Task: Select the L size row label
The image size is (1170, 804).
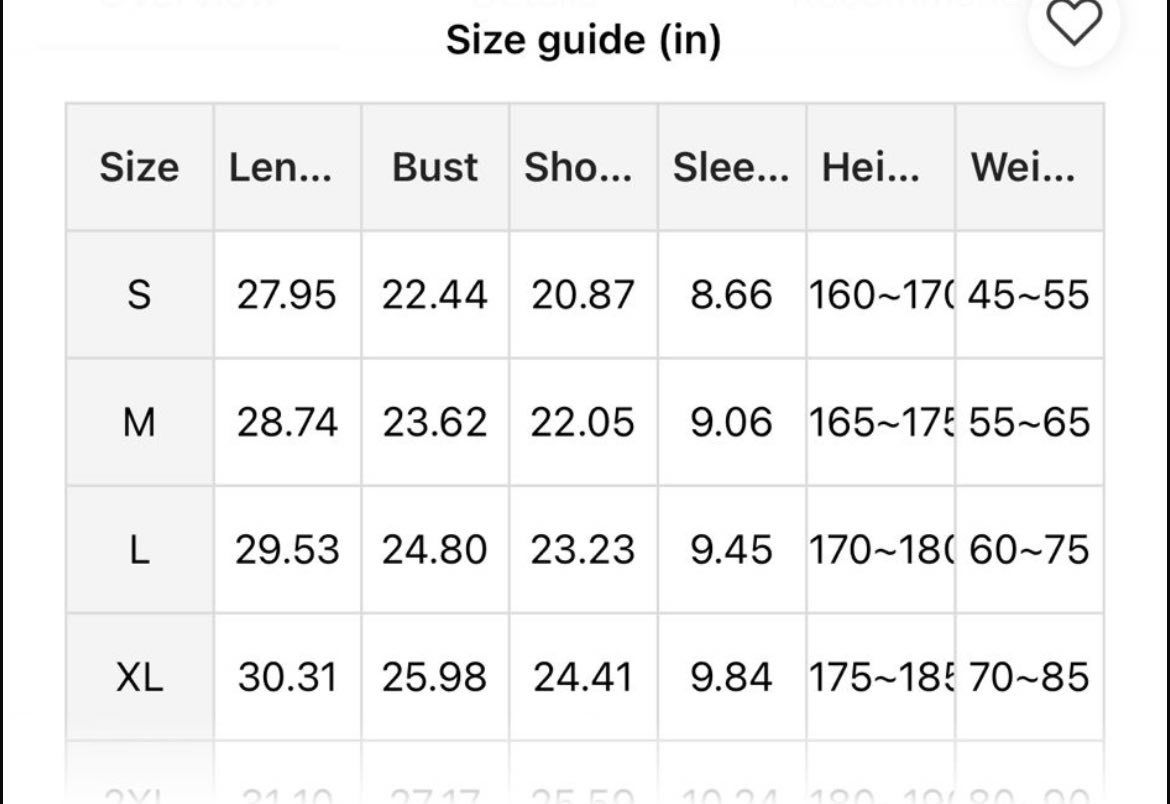Action: click(139, 550)
